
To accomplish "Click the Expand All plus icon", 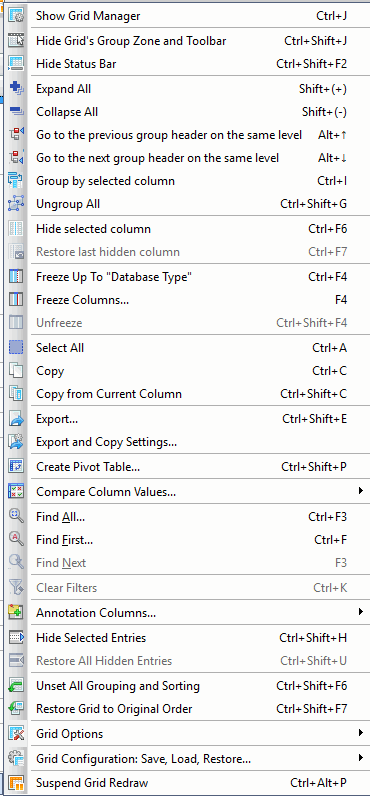I will 16,89.
